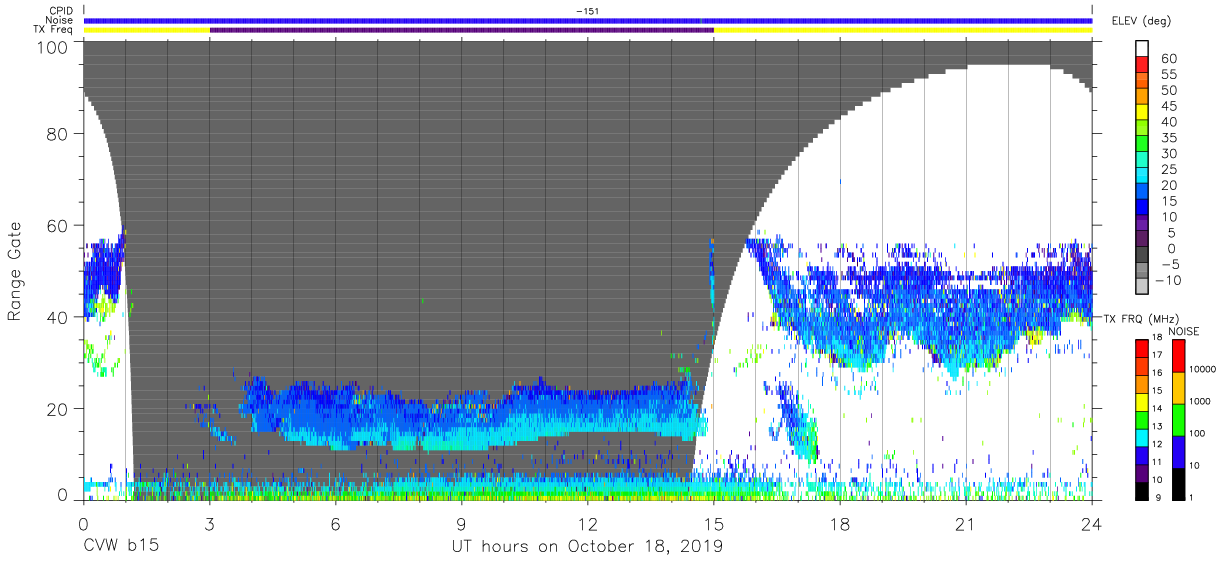Click the Range Gate axis label
This screenshot has height=567, width=1228.
(x=15, y=272)
